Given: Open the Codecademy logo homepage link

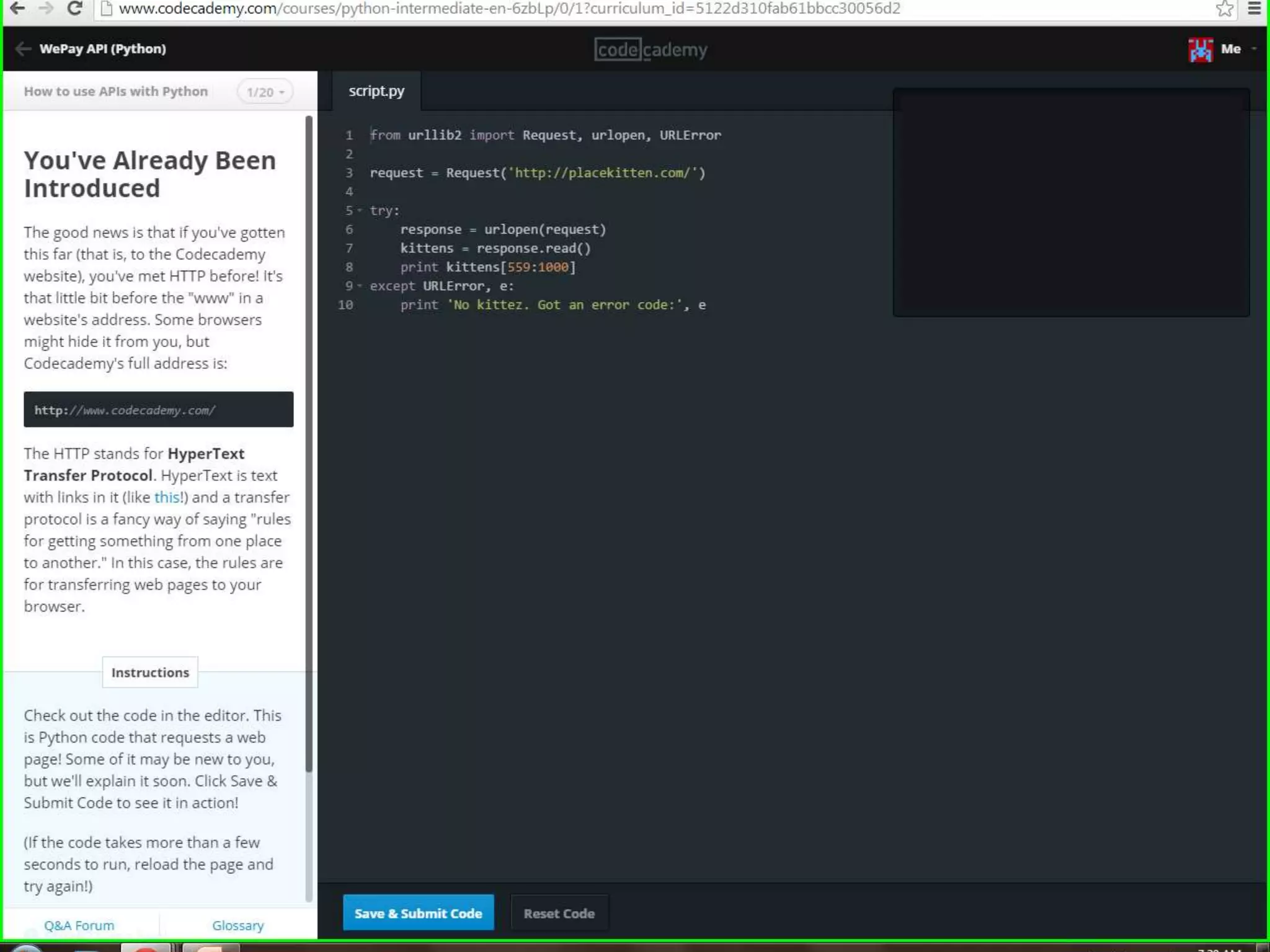Looking at the screenshot, I should 651,50.
